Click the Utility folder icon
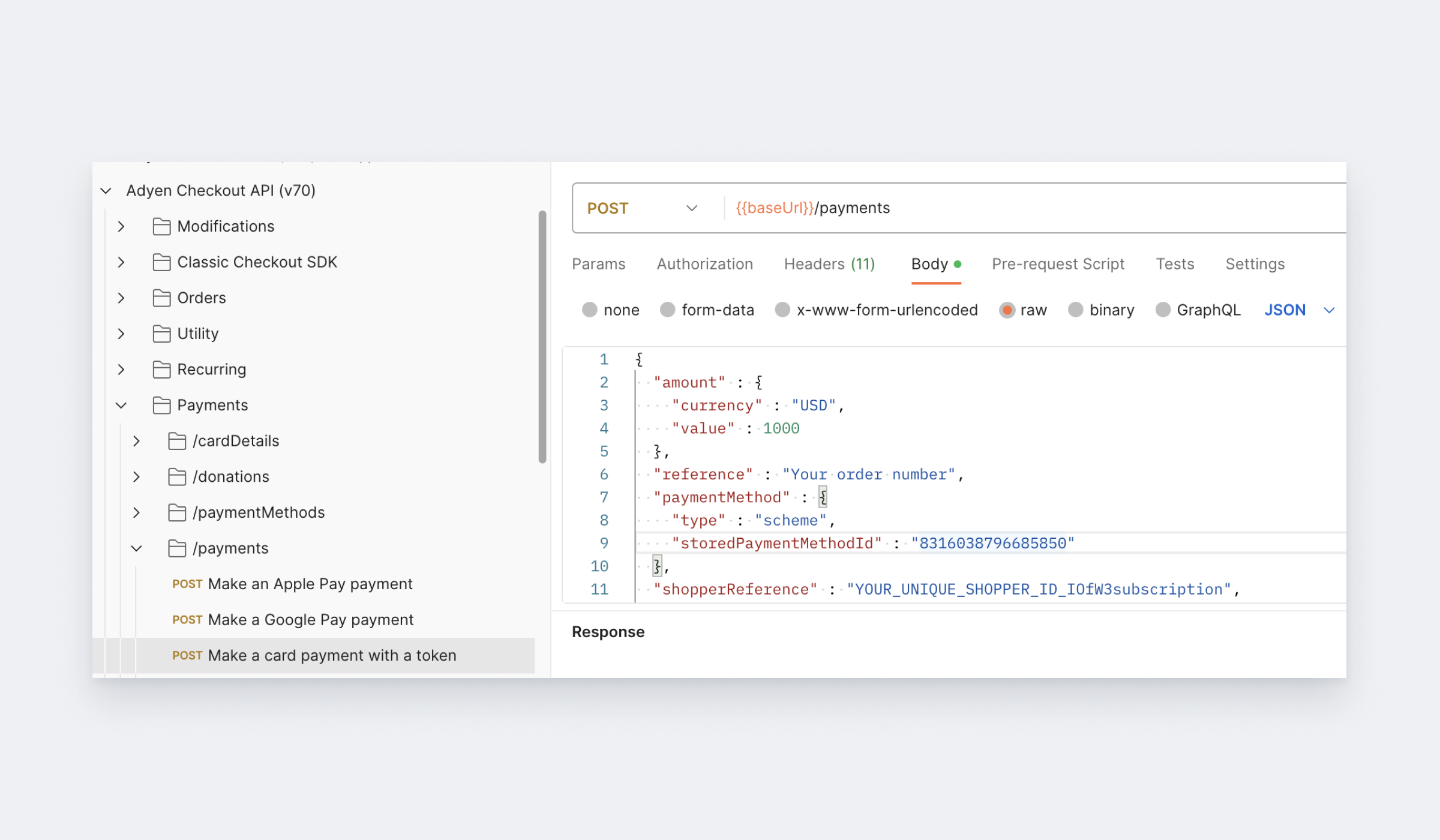Image resolution: width=1440 pixels, height=840 pixels. coord(161,334)
